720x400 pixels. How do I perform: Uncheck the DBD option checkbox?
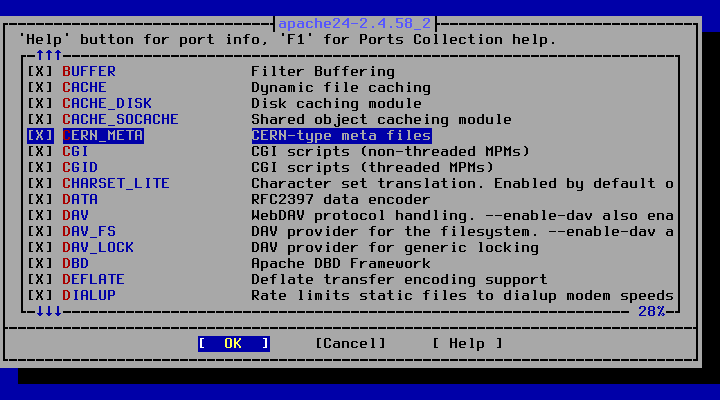pos(40,264)
